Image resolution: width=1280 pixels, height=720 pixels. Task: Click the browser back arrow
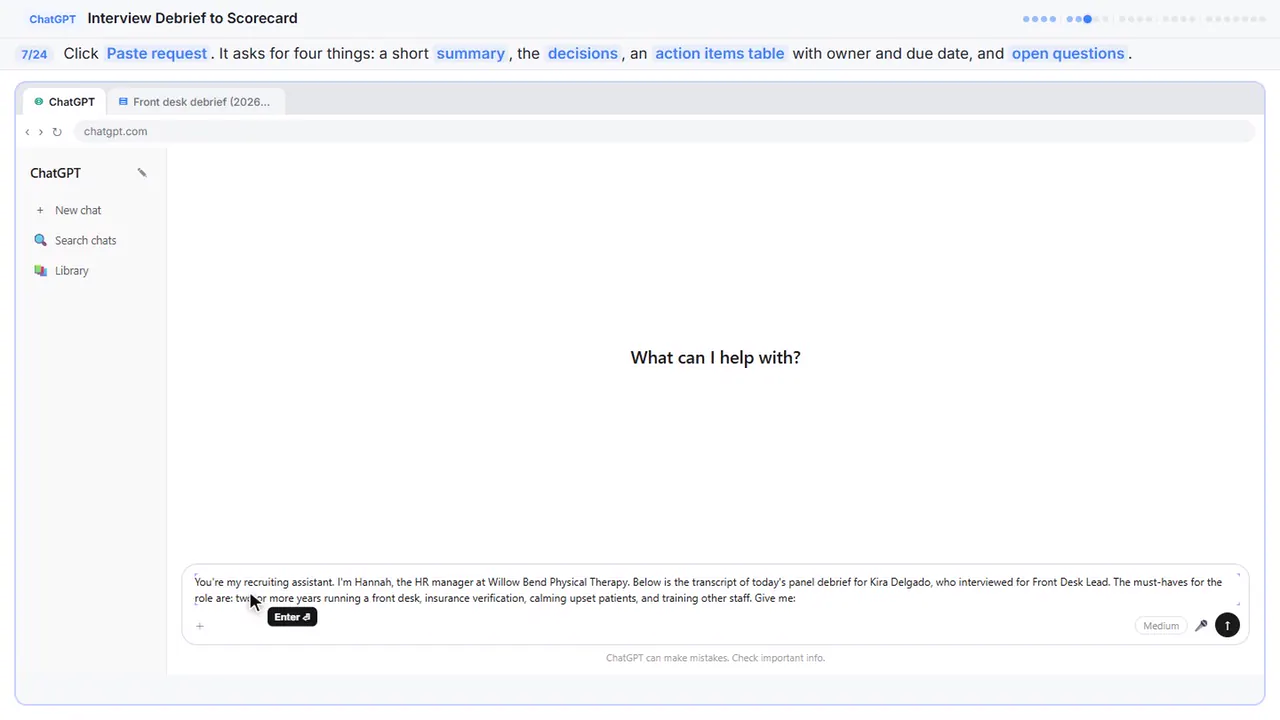point(27,131)
